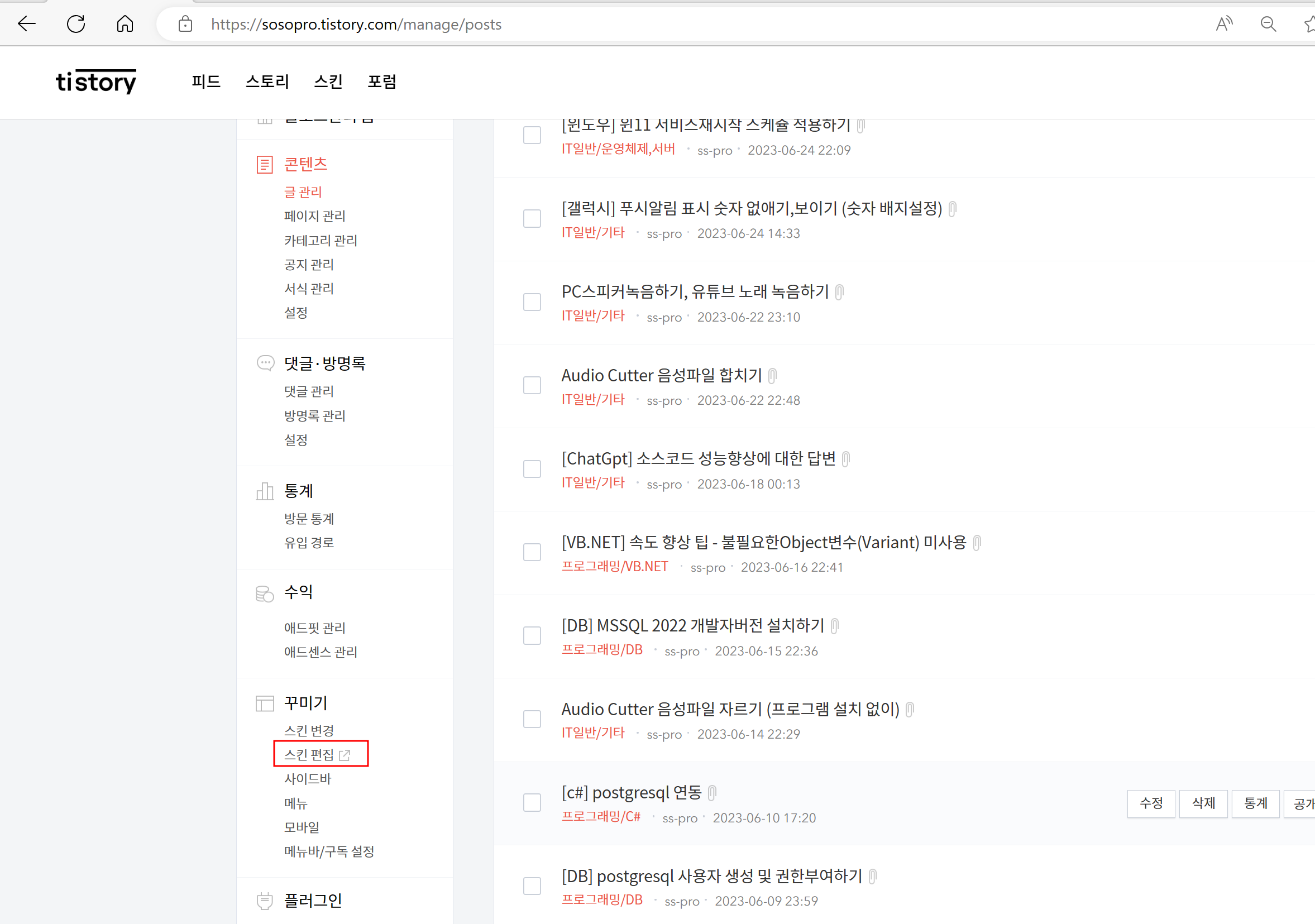Click the 삭제 button for the postgresql post
1315x924 pixels.
click(1203, 803)
